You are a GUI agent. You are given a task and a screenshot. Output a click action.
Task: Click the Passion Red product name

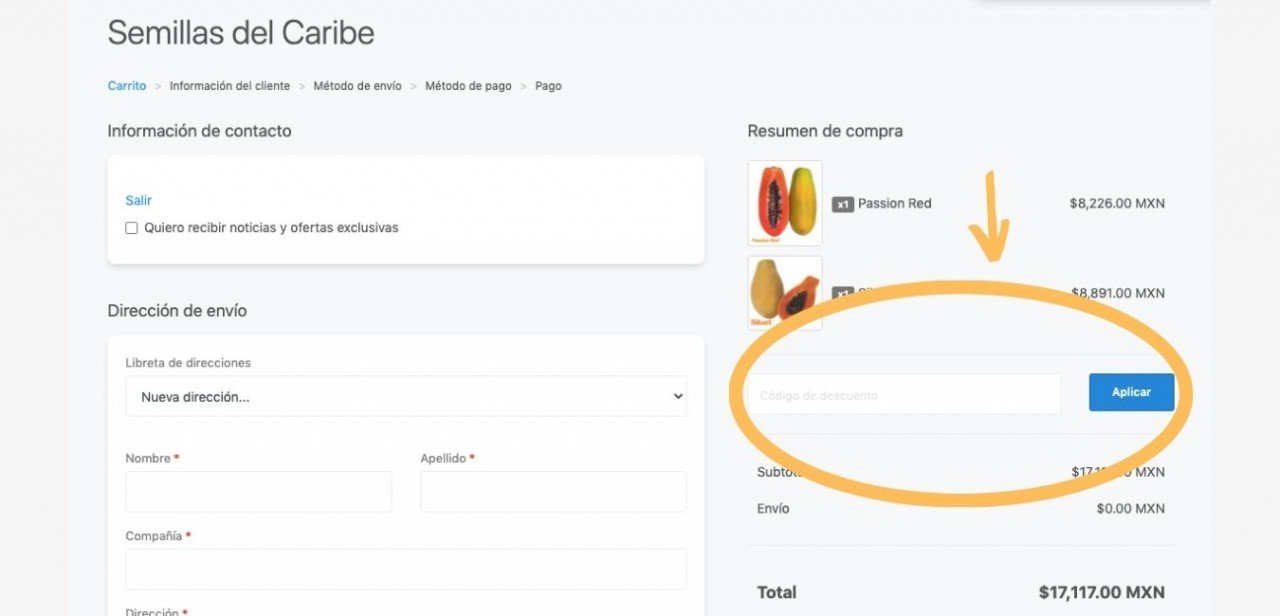(894, 204)
